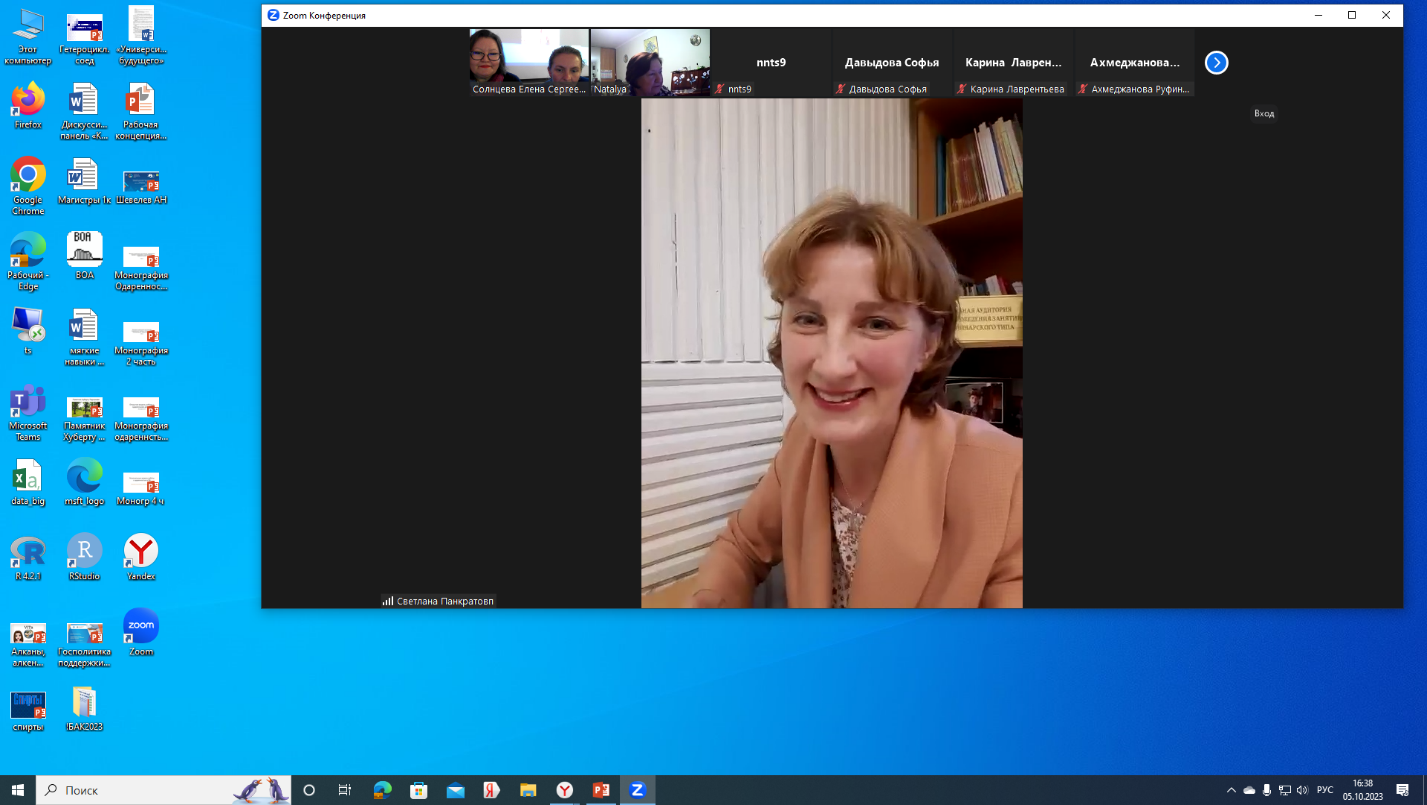Image resolution: width=1427 pixels, height=805 pixels.
Task: Open the Windows notification center
Action: coord(1403,790)
